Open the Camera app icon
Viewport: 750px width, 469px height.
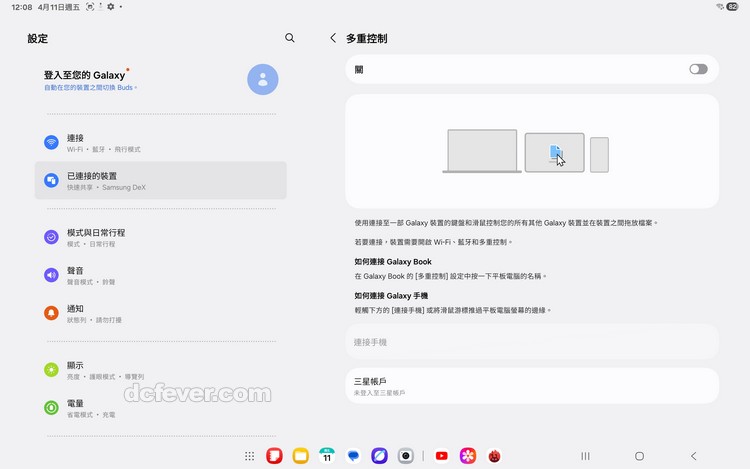406,456
